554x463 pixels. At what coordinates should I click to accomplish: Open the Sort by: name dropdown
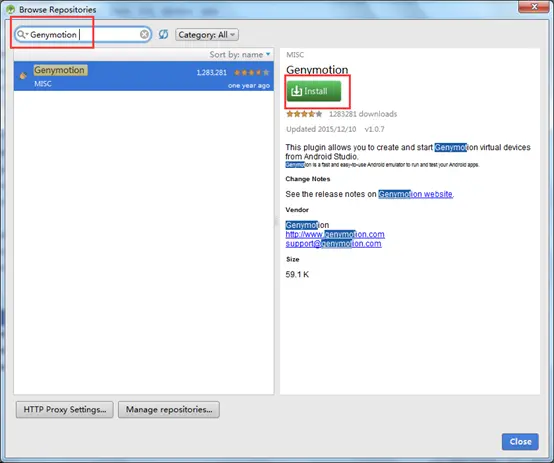240,54
